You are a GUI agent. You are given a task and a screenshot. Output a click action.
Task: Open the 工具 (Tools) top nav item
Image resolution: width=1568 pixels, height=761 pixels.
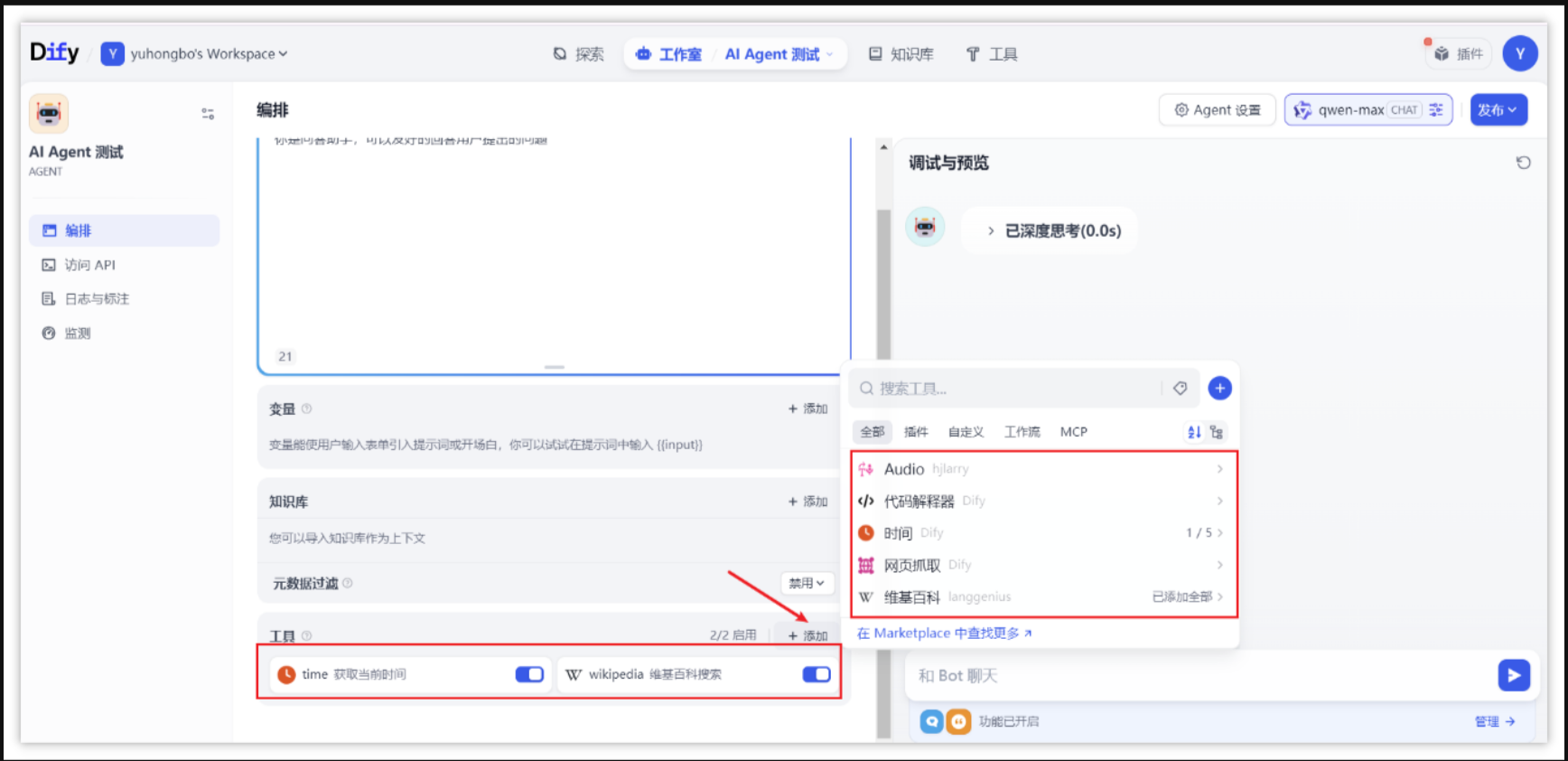click(x=992, y=54)
